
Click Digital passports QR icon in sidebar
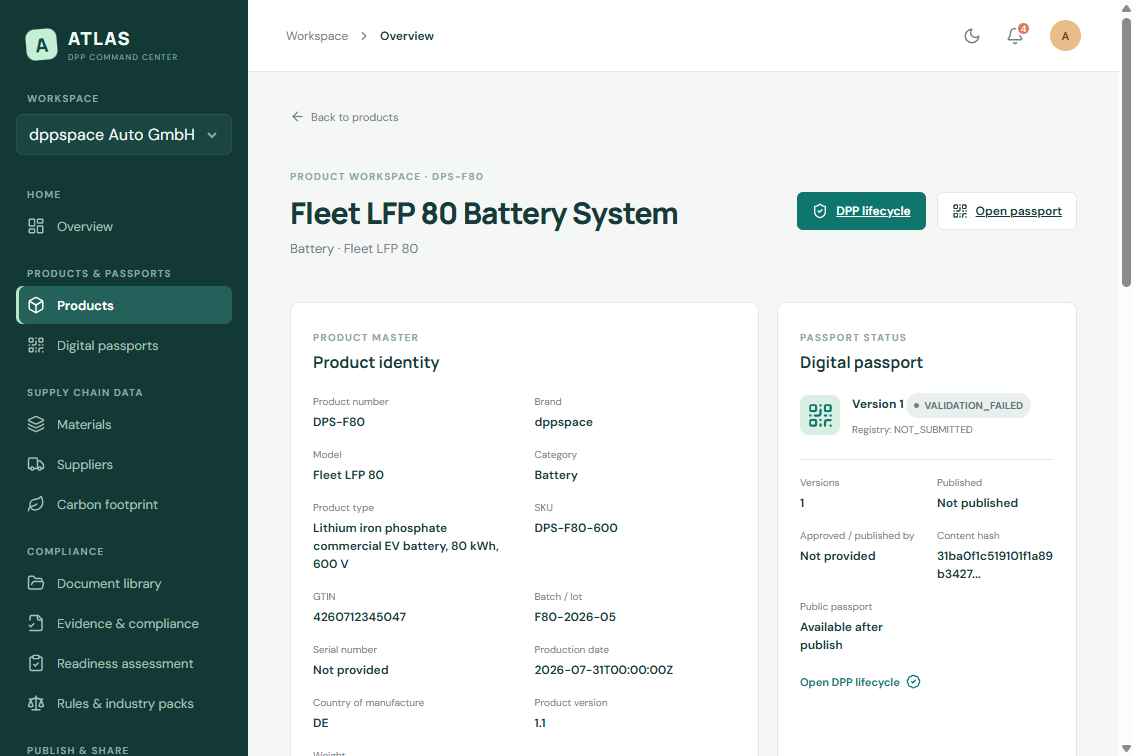tap(36, 346)
